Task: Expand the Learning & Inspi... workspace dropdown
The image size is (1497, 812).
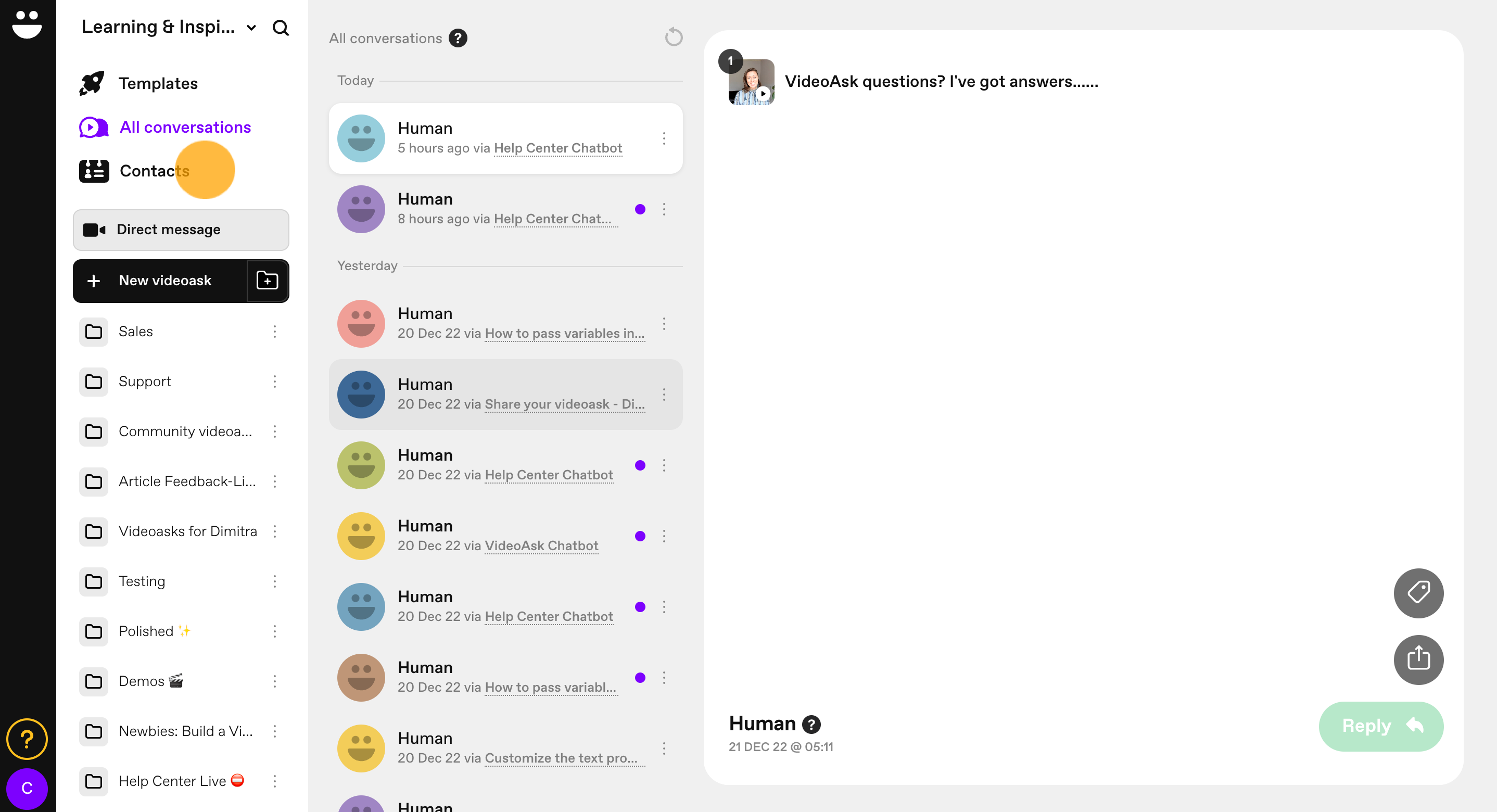Action: 251,27
